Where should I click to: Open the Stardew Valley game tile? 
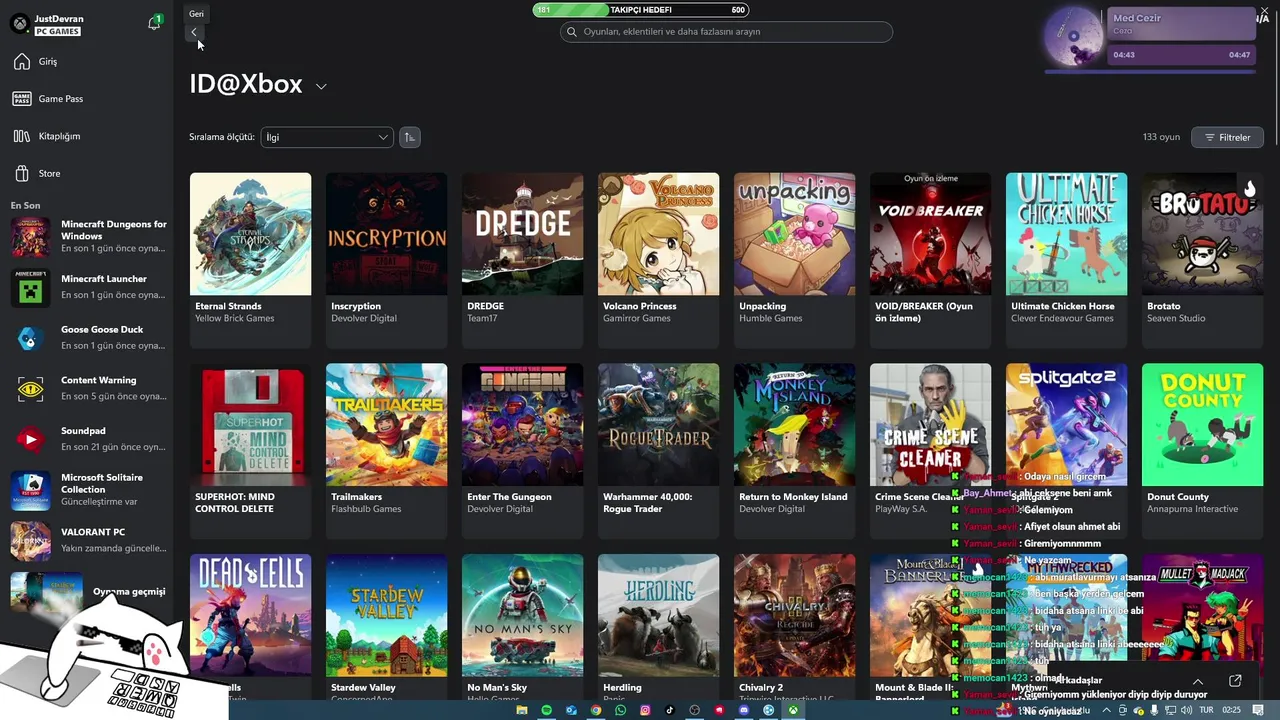386,627
